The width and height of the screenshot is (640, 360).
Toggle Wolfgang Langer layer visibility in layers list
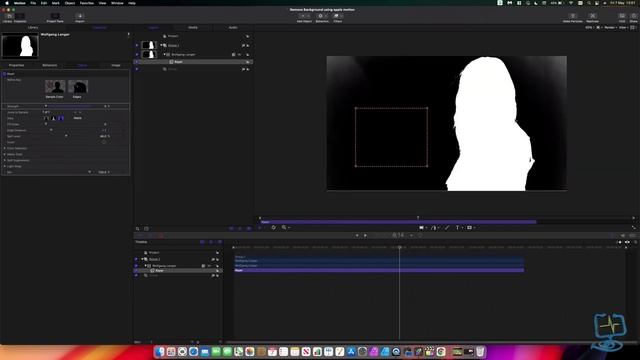point(137,54)
